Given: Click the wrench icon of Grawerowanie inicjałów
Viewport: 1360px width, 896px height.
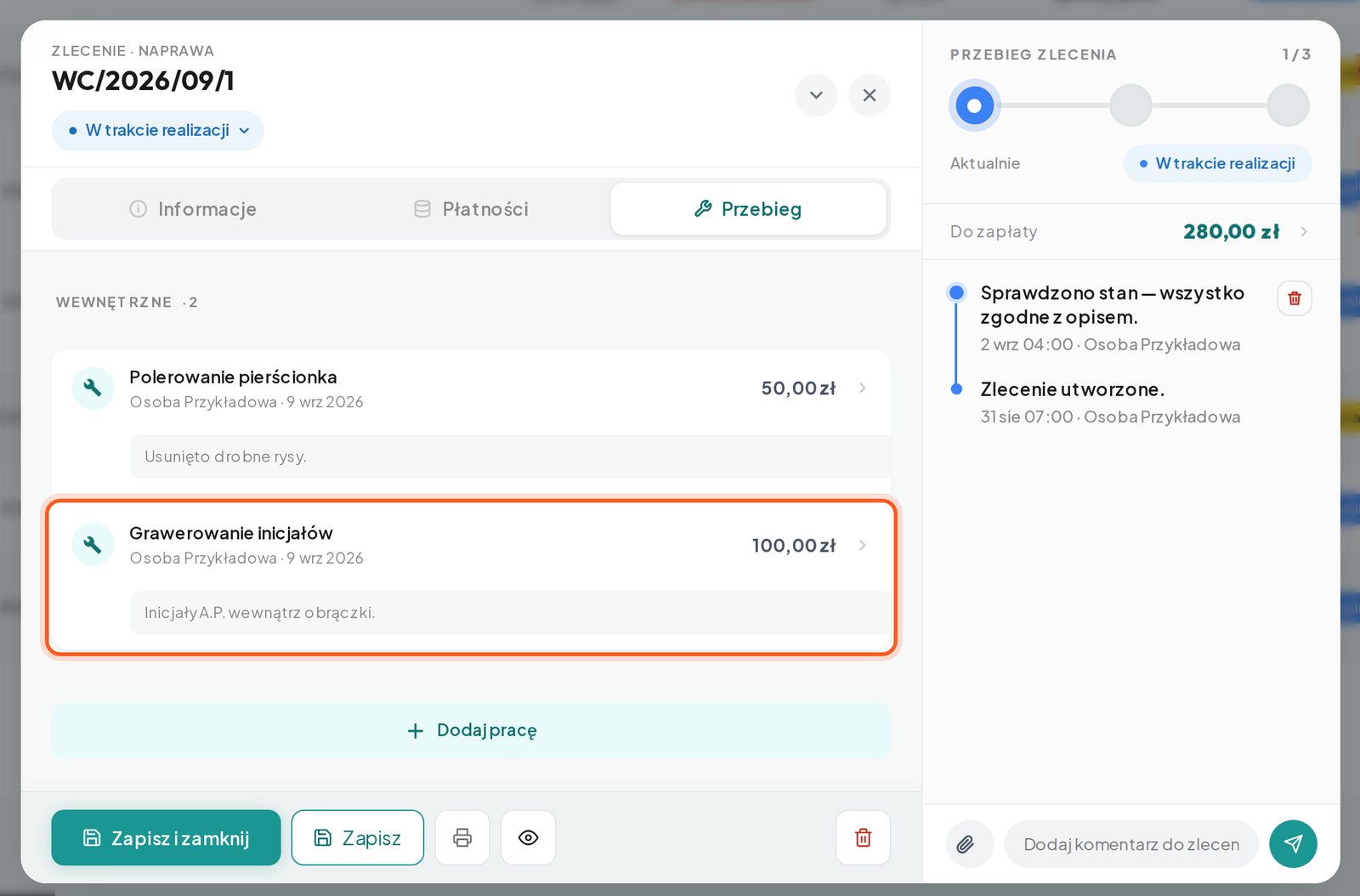Looking at the screenshot, I should [93, 545].
